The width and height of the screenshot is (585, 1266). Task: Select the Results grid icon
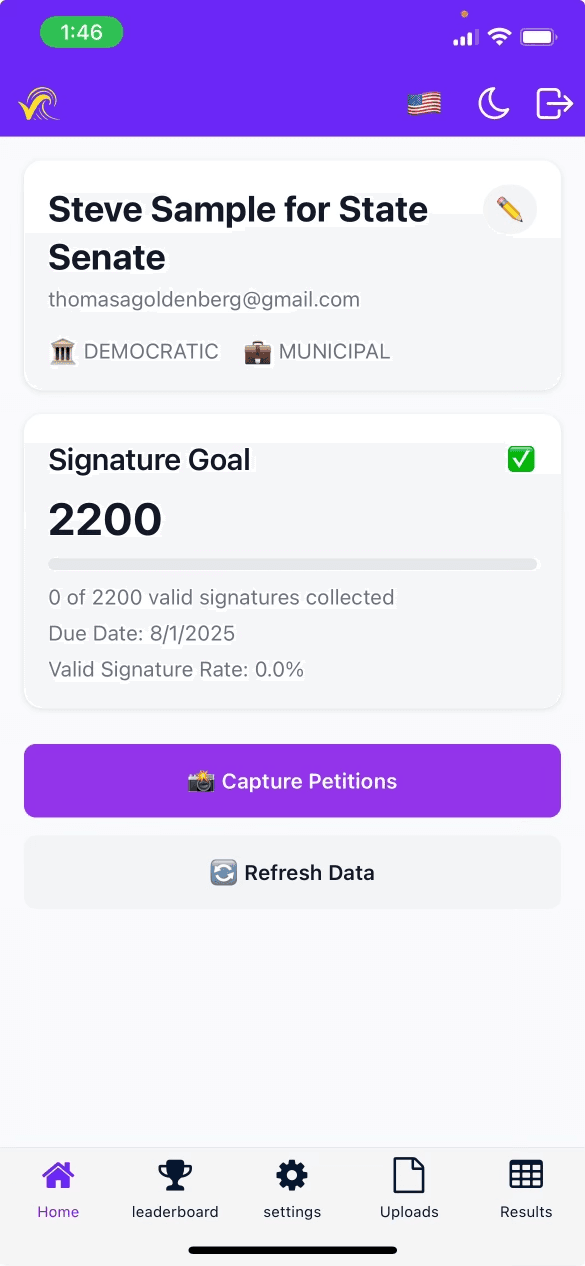point(526,1175)
